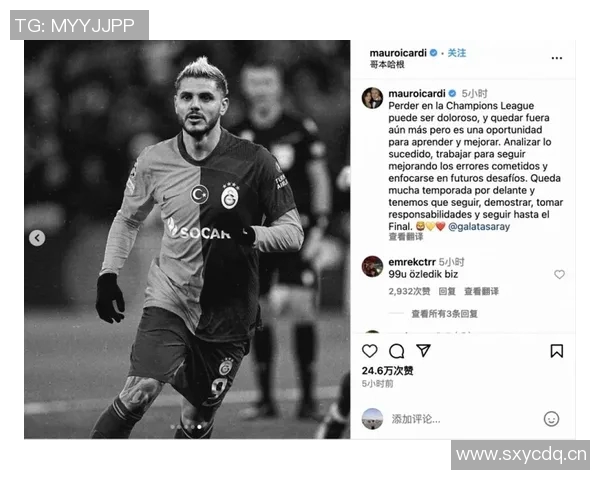Click the 哥本哈根 location label

coord(387,65)
